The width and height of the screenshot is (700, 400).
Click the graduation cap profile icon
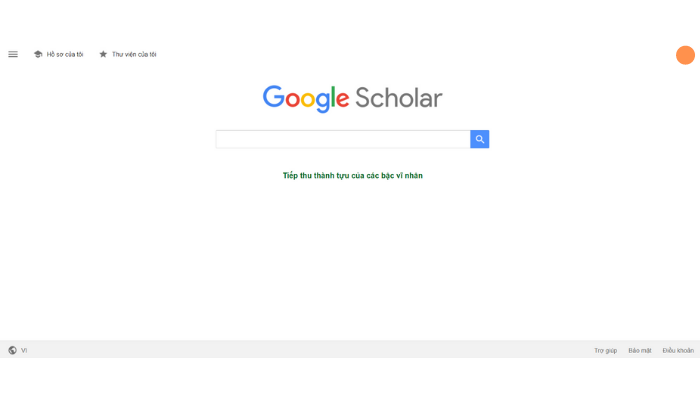[x=38, y=54]
